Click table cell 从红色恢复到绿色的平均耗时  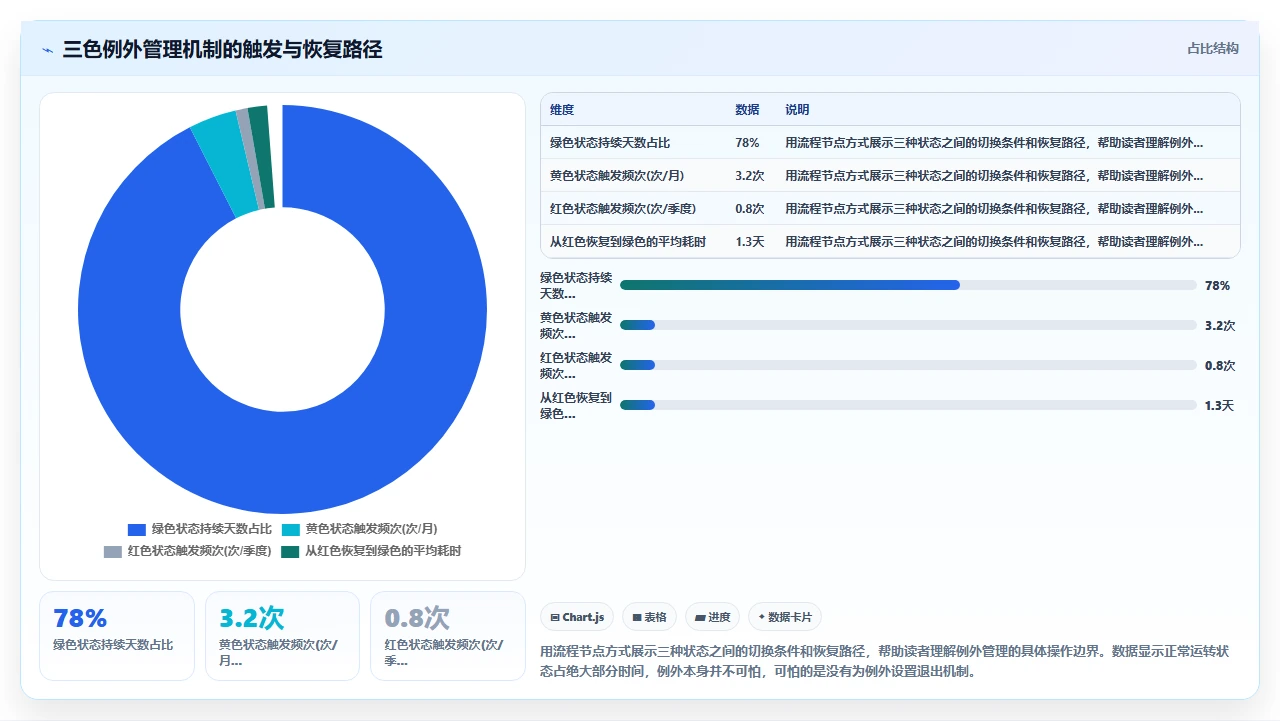click(x=628, y=242)
